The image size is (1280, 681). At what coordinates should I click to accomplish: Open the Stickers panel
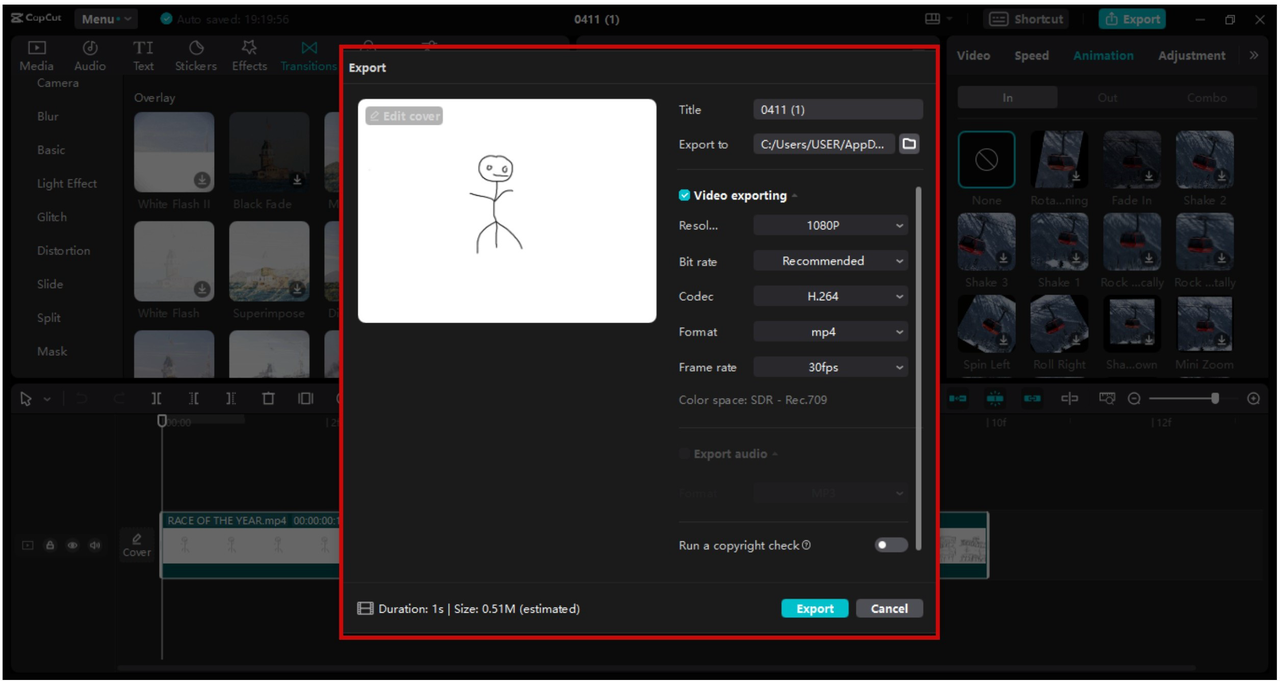coord(196,56)
